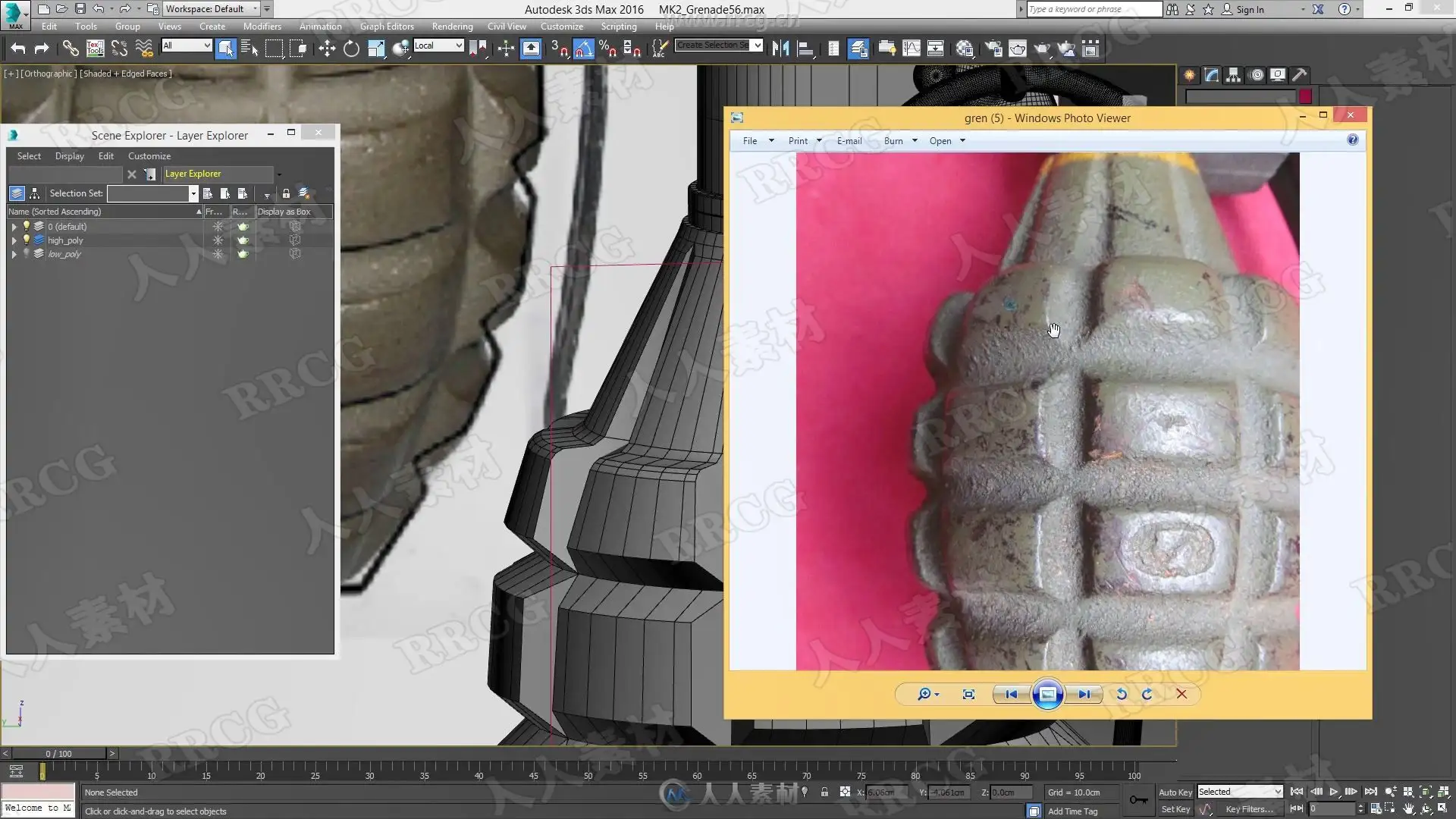This screenshot has width=1456, height=819.
Task: Click the Mirror tool icon
Action: [780, 49]
